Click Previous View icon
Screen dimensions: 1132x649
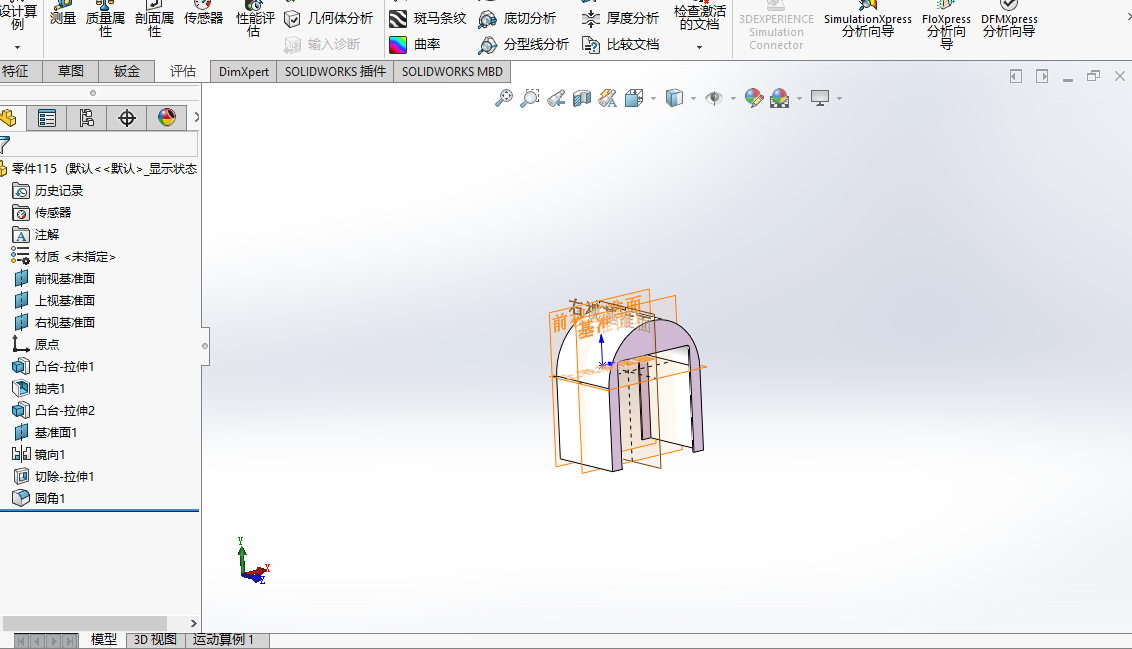[x=556, y=98]
